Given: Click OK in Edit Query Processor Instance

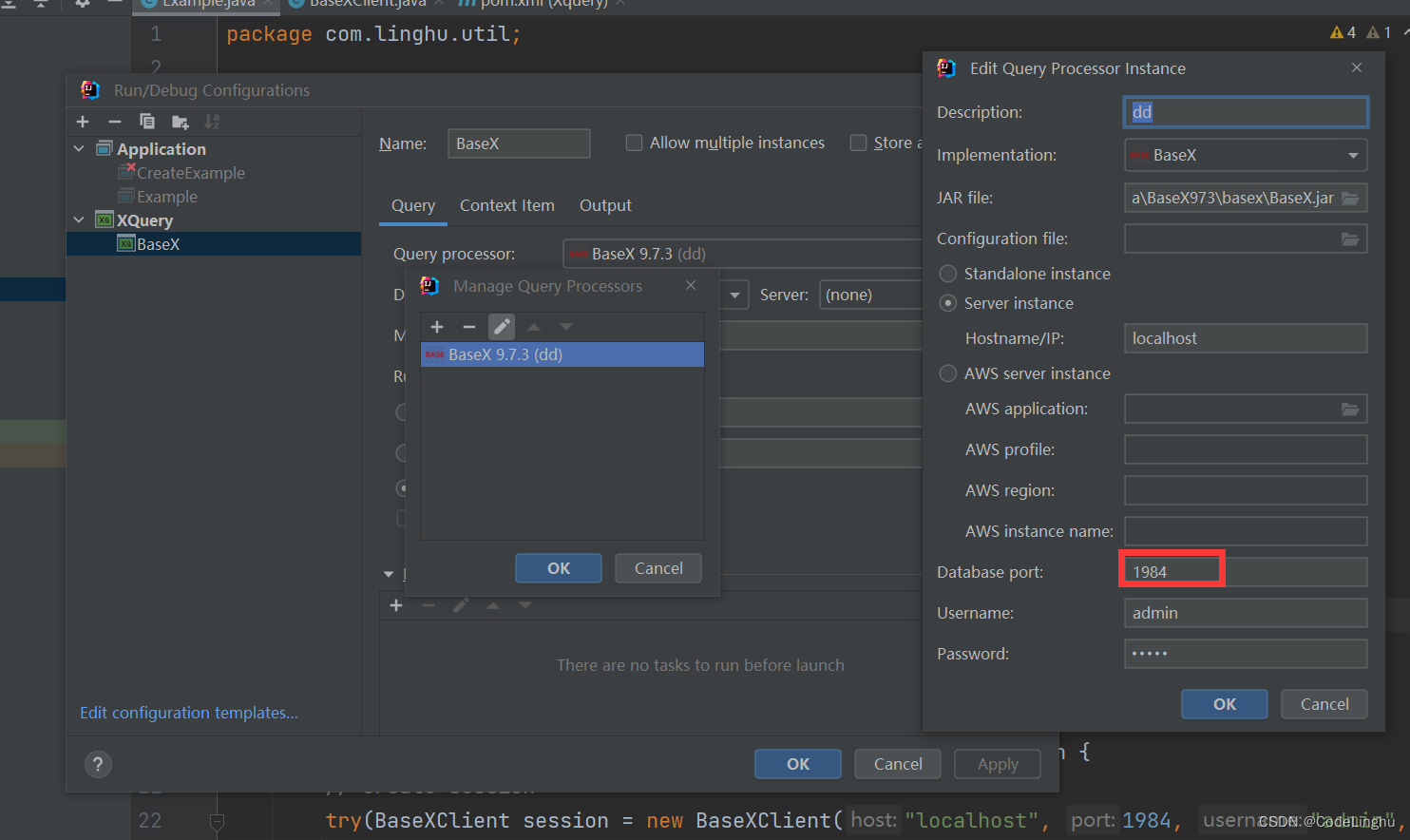Looking at the screenshot, I should click(x=1225, y=704).
